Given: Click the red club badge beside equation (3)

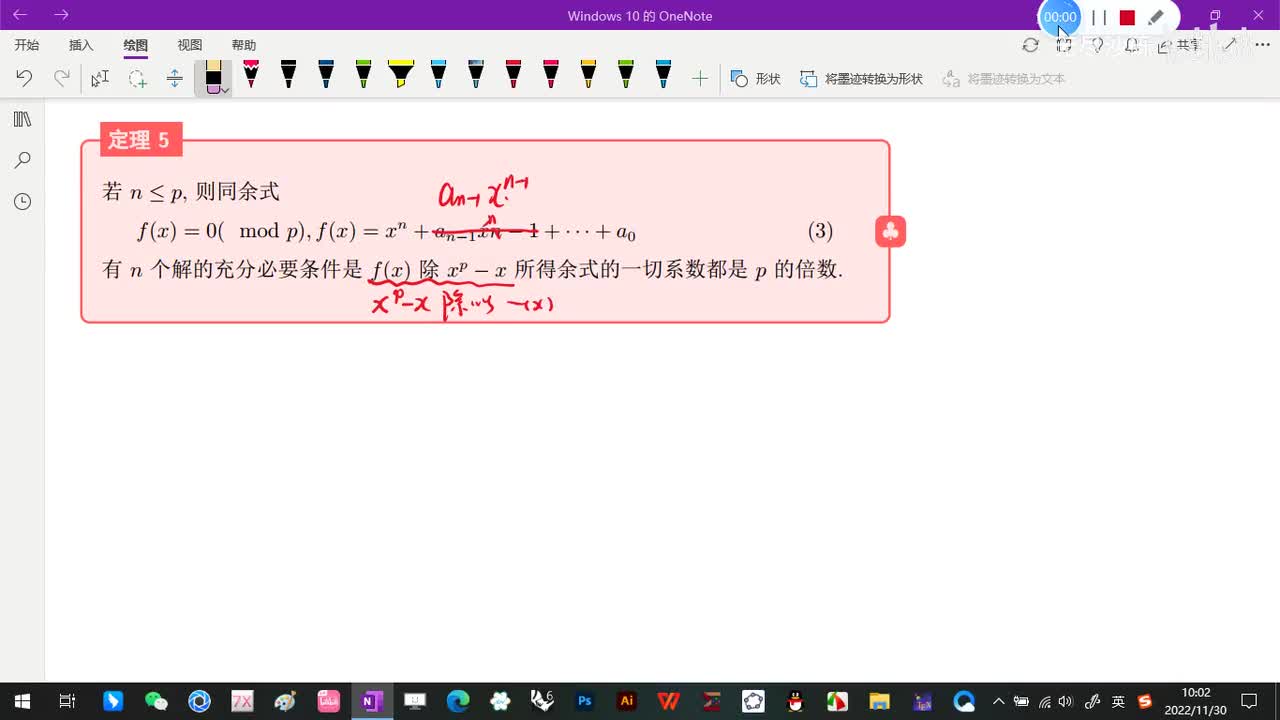Looking at the screenshot, I should [890, 232].
